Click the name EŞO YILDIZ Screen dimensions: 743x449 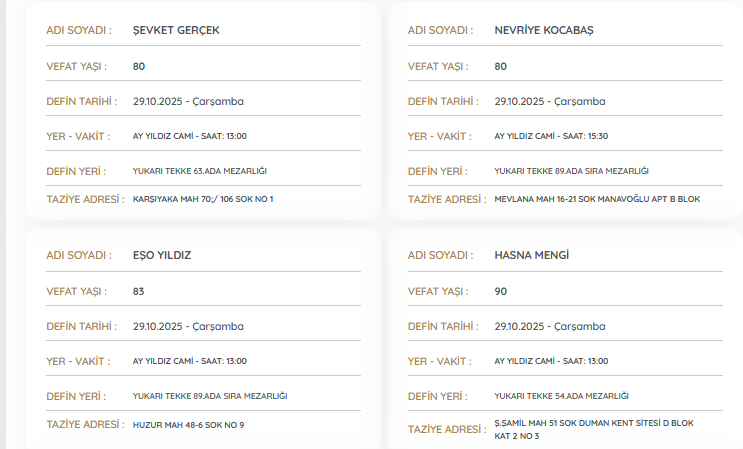click(162, 255)
